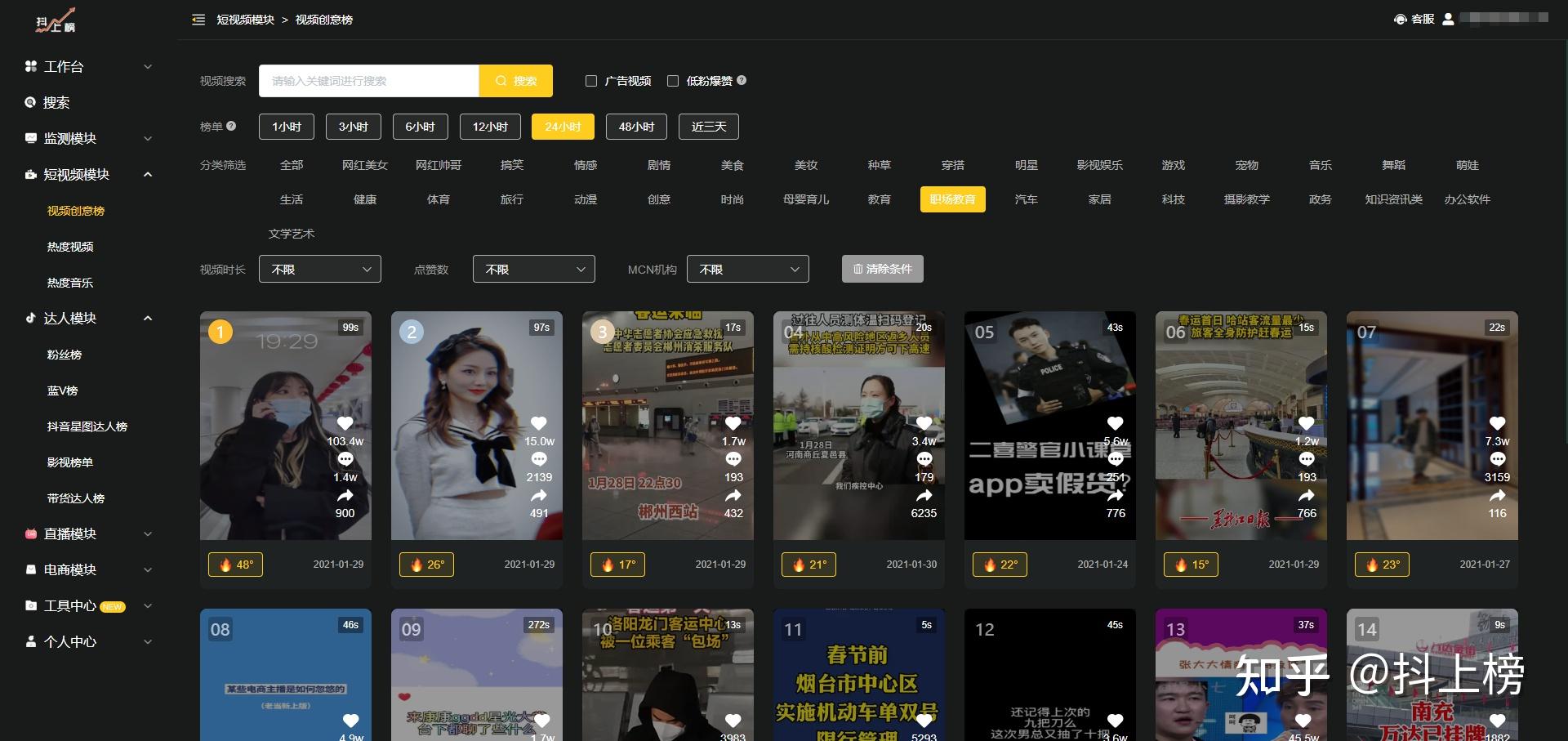Image resolution: width=1568 pixels, height=741 pixels.
Task: Expand the 电商模块 sidebar section
Action: [148, 569]
